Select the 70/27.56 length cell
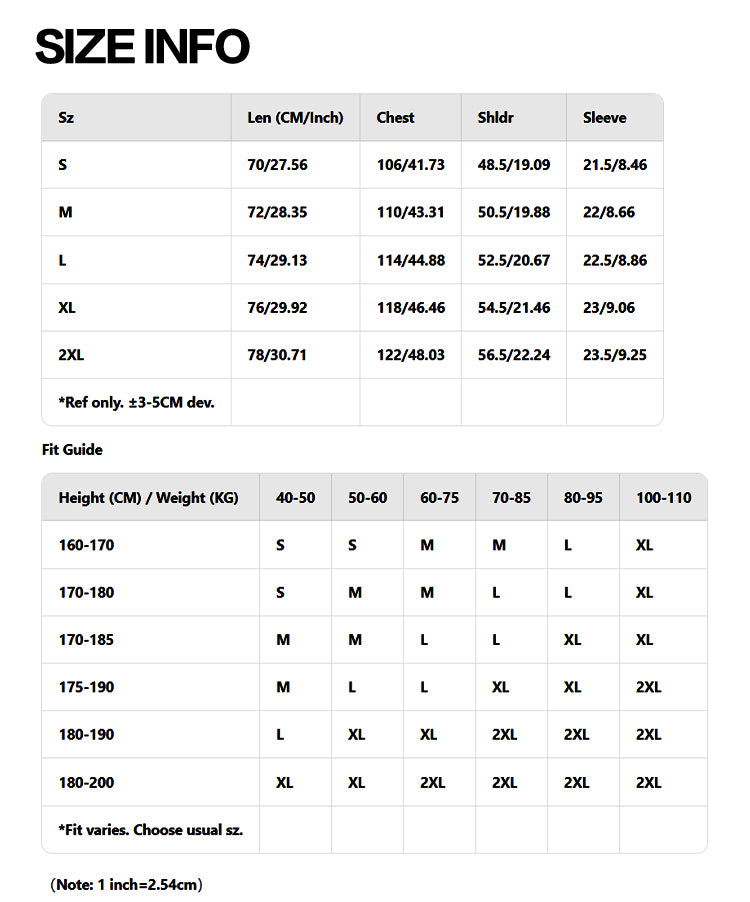This screenshot has width=750, height=902. (277, 165)
